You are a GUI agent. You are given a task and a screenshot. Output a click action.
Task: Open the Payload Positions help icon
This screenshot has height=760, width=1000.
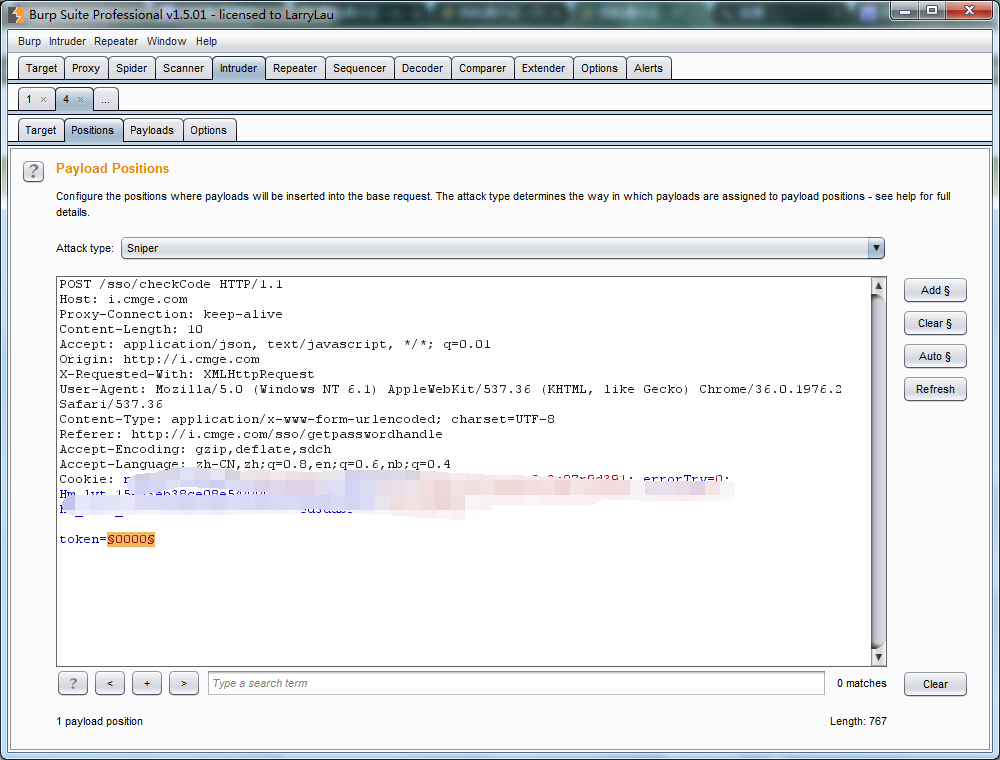(33, 172)
